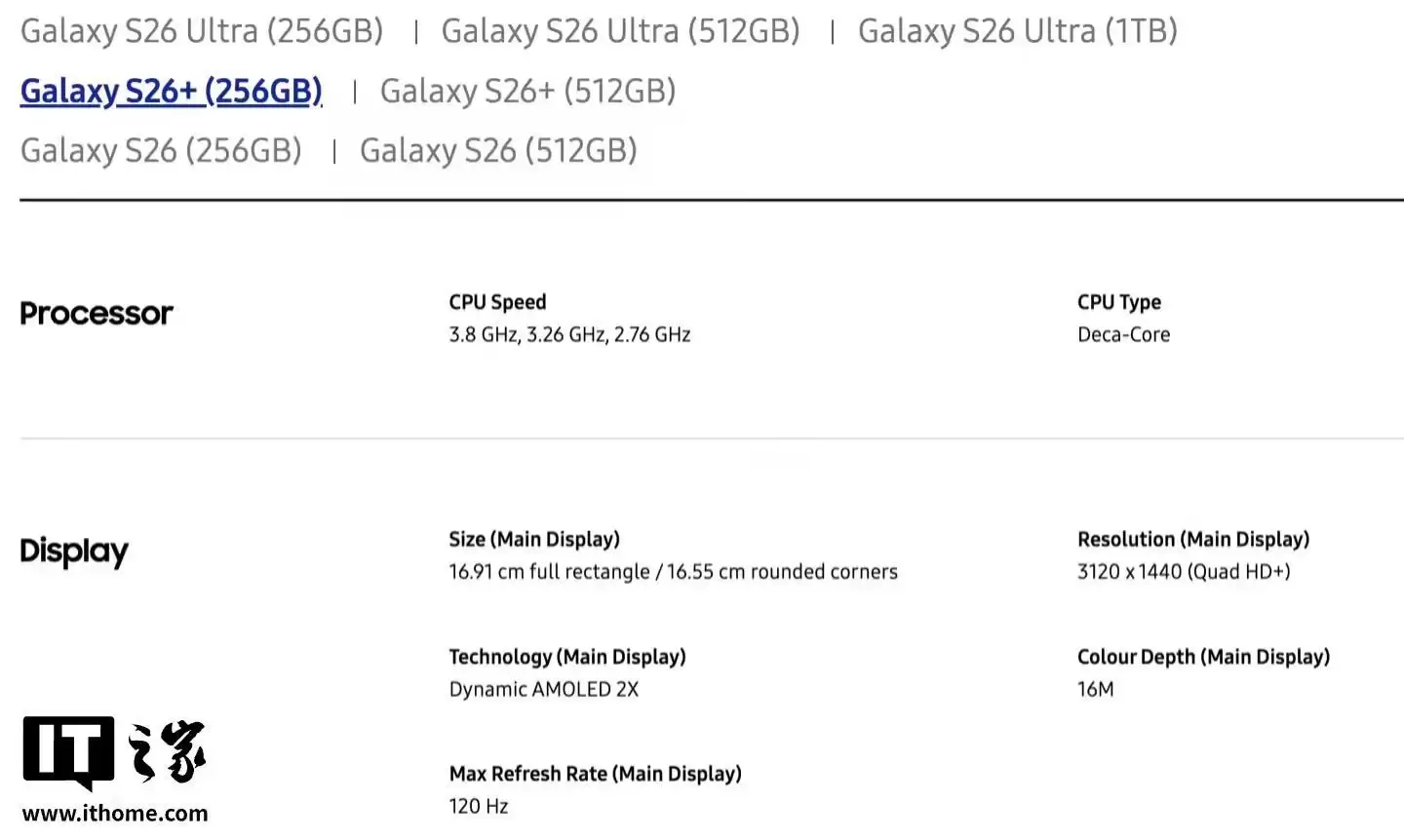Select Galaxy S26 Ultra (512GB) model
The width and height of the screenshot is (1404, 840).
tap(621, 30)
